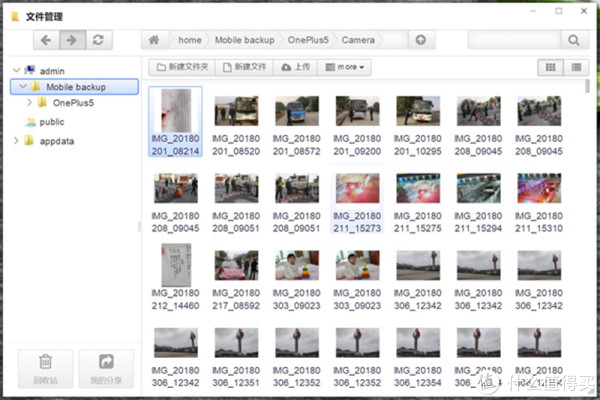600x400 pixels.
Task: Click New Folder (新建文件夹) button
Action: point(182,67)
